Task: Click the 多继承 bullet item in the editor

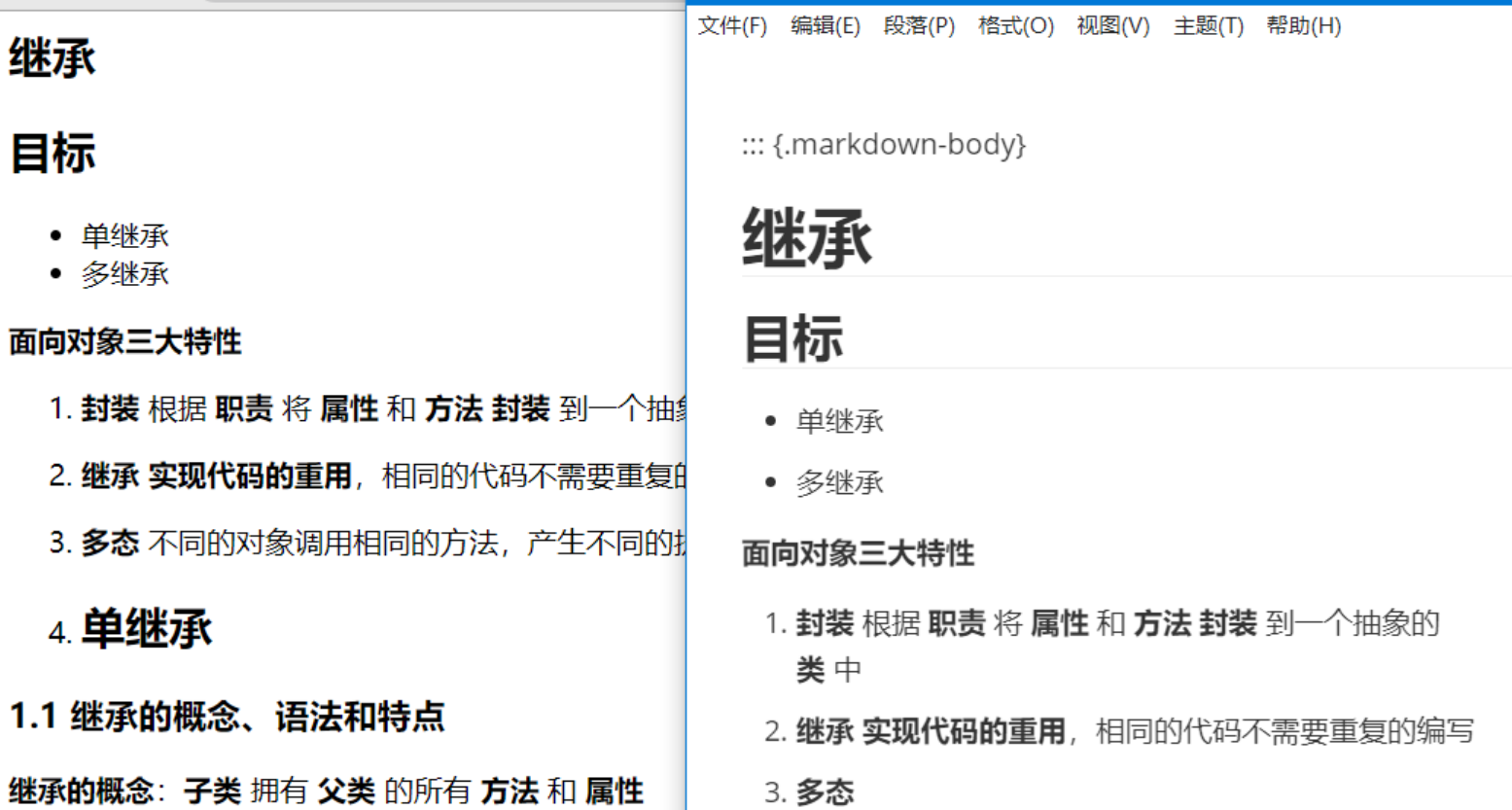Action: 842,481
